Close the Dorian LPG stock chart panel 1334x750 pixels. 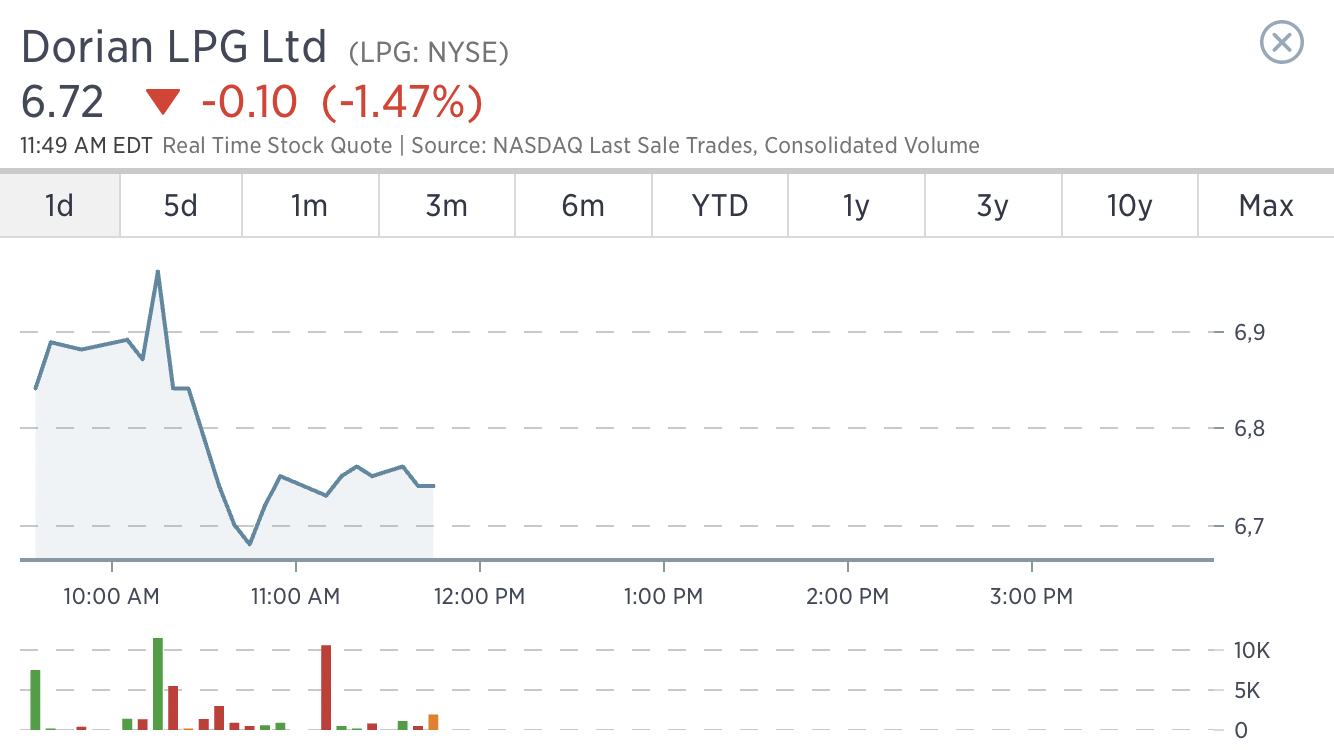[x=1281, y=43]
